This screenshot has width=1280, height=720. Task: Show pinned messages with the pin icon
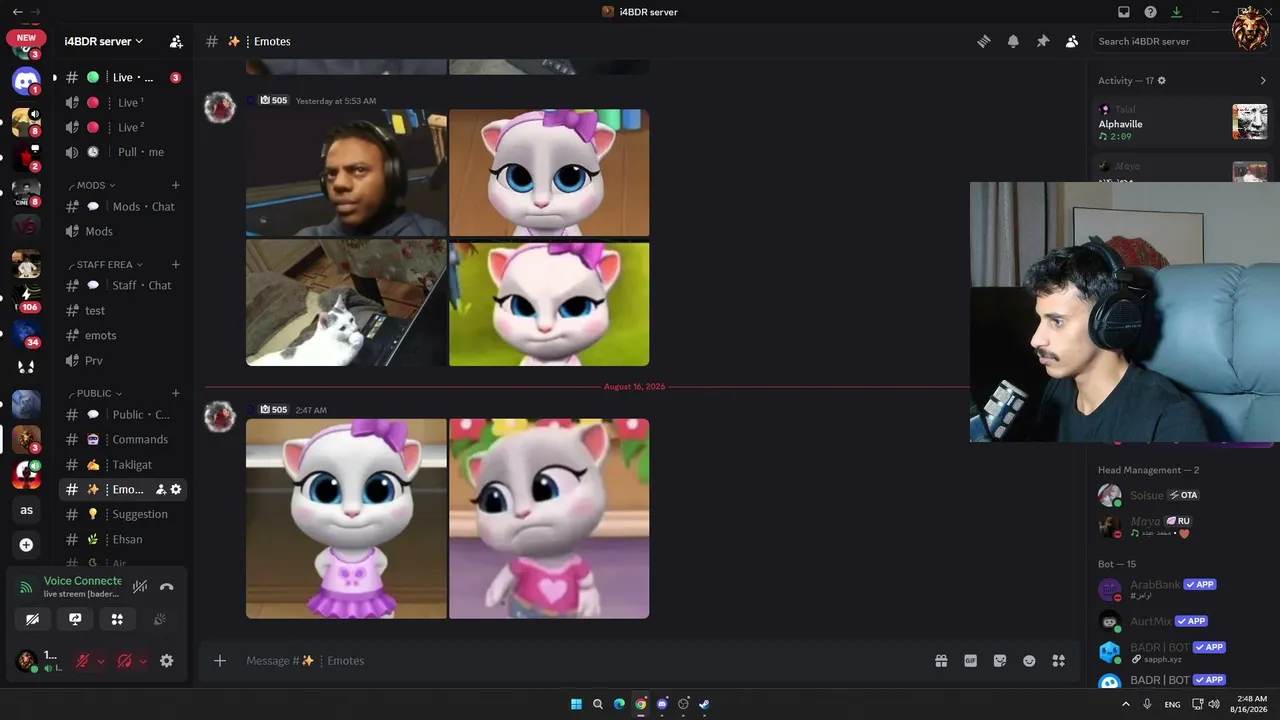pos(1042,41)
